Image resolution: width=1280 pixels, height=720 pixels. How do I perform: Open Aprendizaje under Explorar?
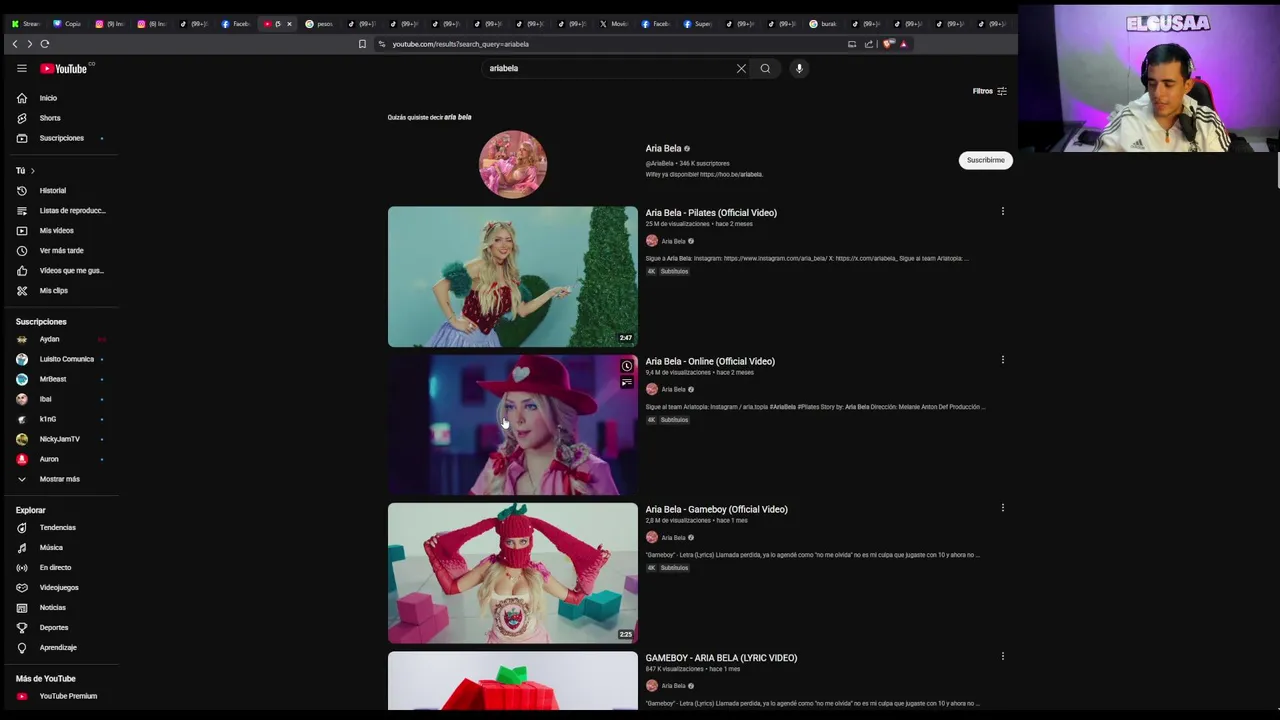60,647
